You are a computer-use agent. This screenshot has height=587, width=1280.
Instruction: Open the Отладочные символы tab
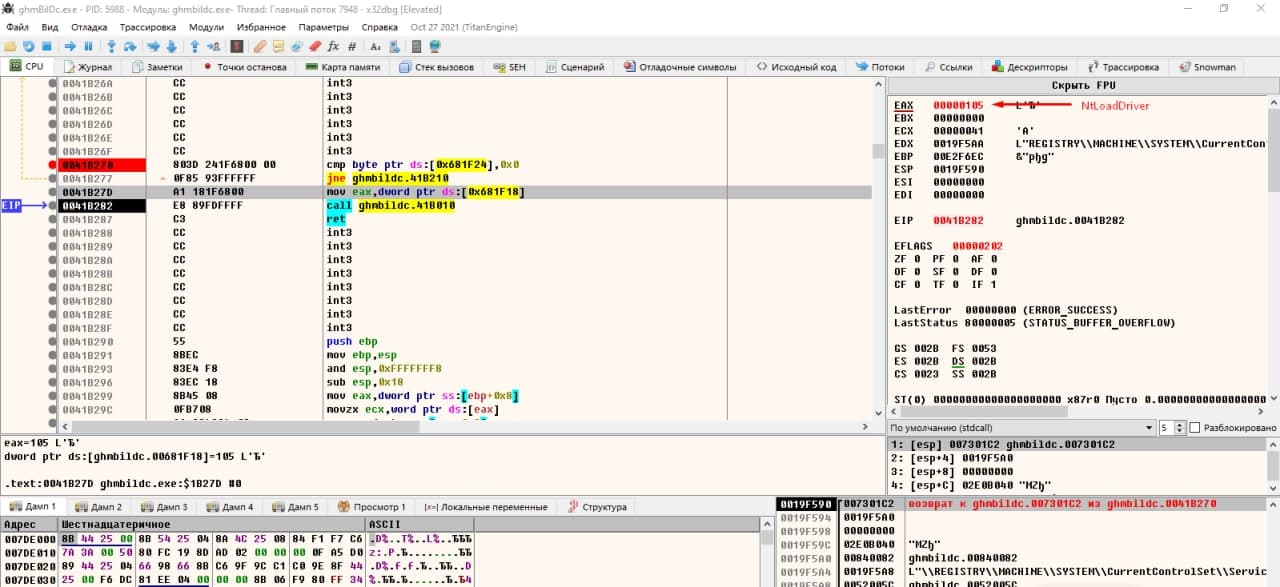pos(680,67)
